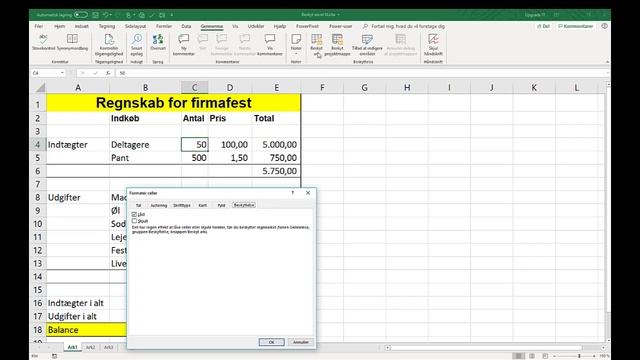This screenshot has width=640, height=360.
Task: Close the Formatér celler dialog
Action: (x=308, y=193)
